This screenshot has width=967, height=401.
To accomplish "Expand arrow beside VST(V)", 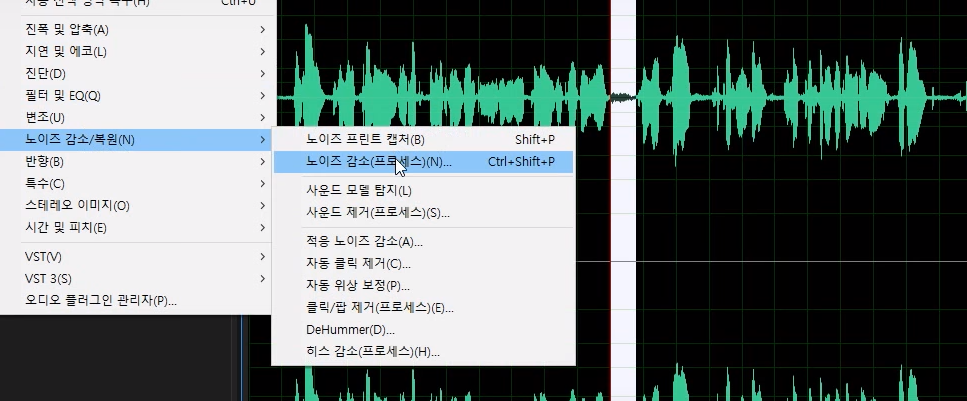I will pyautogui.click(x=263, y=257).
